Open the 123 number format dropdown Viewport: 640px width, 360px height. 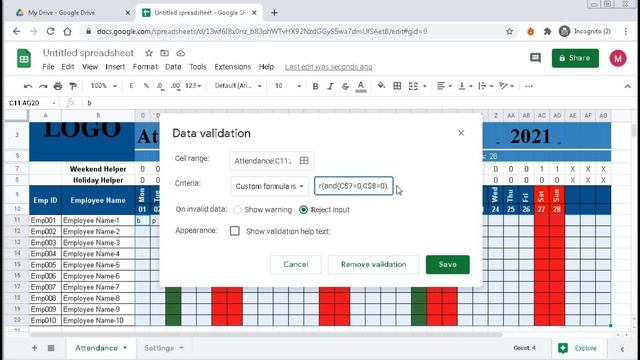(193, 86)
